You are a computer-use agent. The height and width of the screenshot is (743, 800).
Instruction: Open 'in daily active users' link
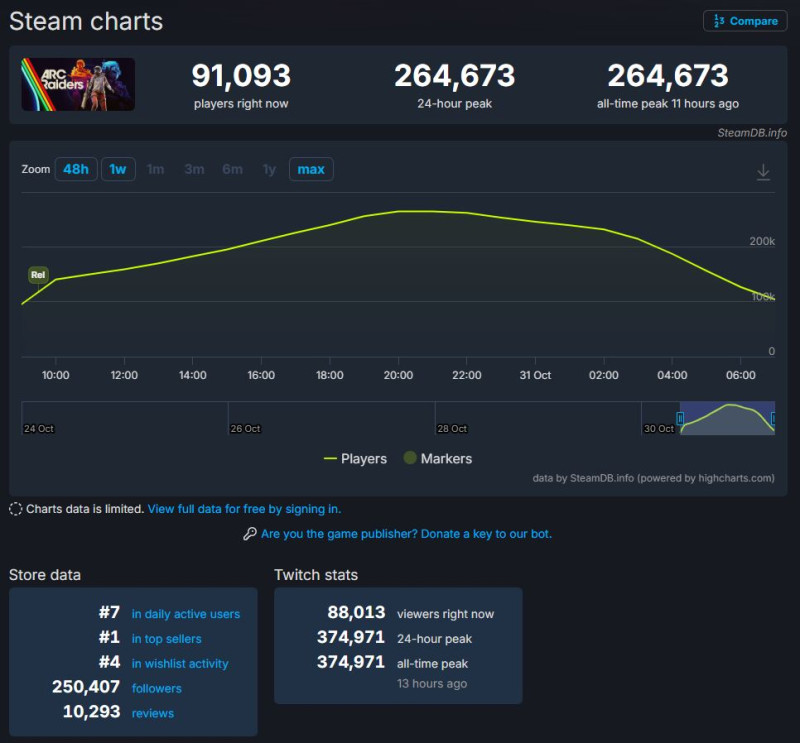[x=186, y=614]
